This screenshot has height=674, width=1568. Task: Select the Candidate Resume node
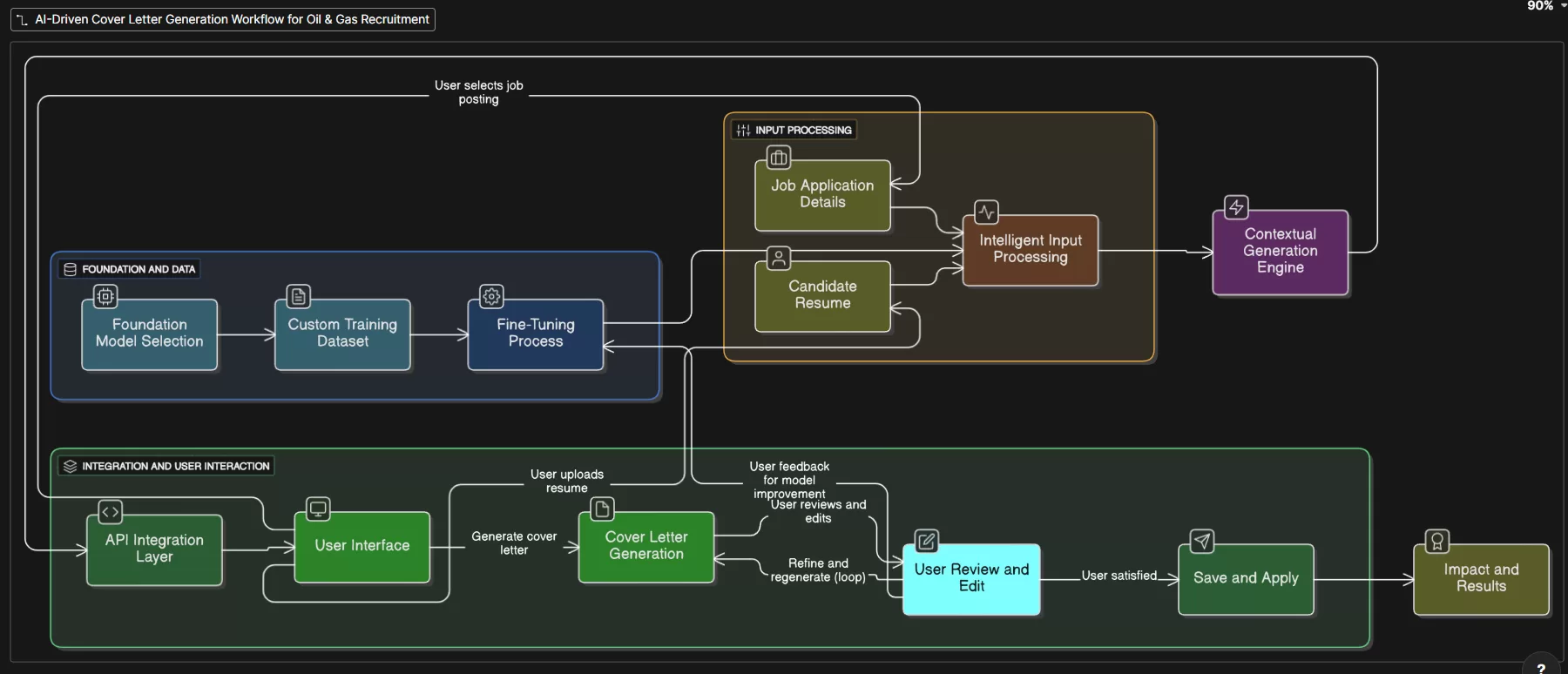[x=822, y=296]
